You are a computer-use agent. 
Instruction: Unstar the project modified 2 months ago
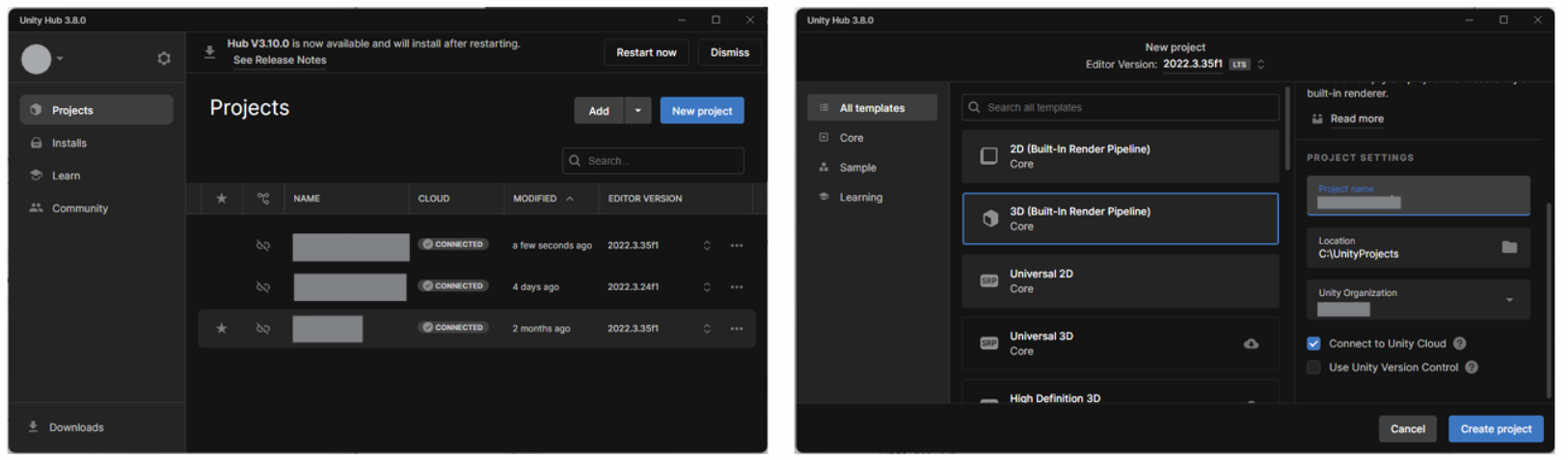click(221, 329)
